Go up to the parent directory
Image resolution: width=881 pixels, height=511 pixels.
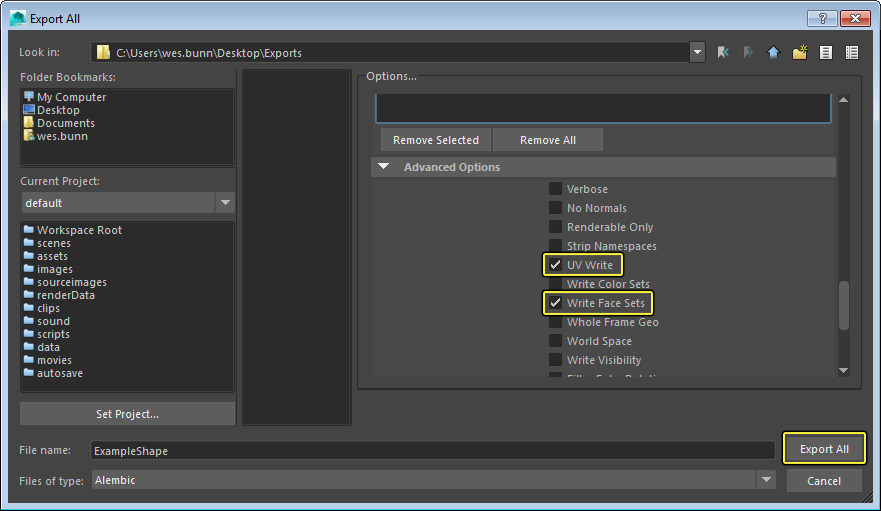click(x=773, y=52)
